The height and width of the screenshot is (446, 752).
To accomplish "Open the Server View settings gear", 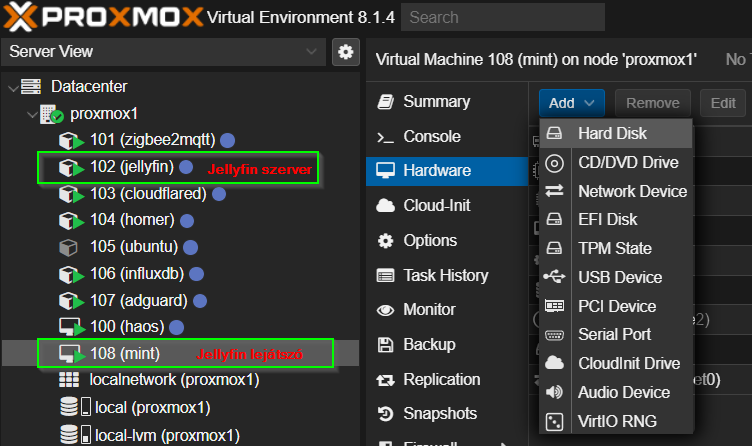I will pos(346,52).
